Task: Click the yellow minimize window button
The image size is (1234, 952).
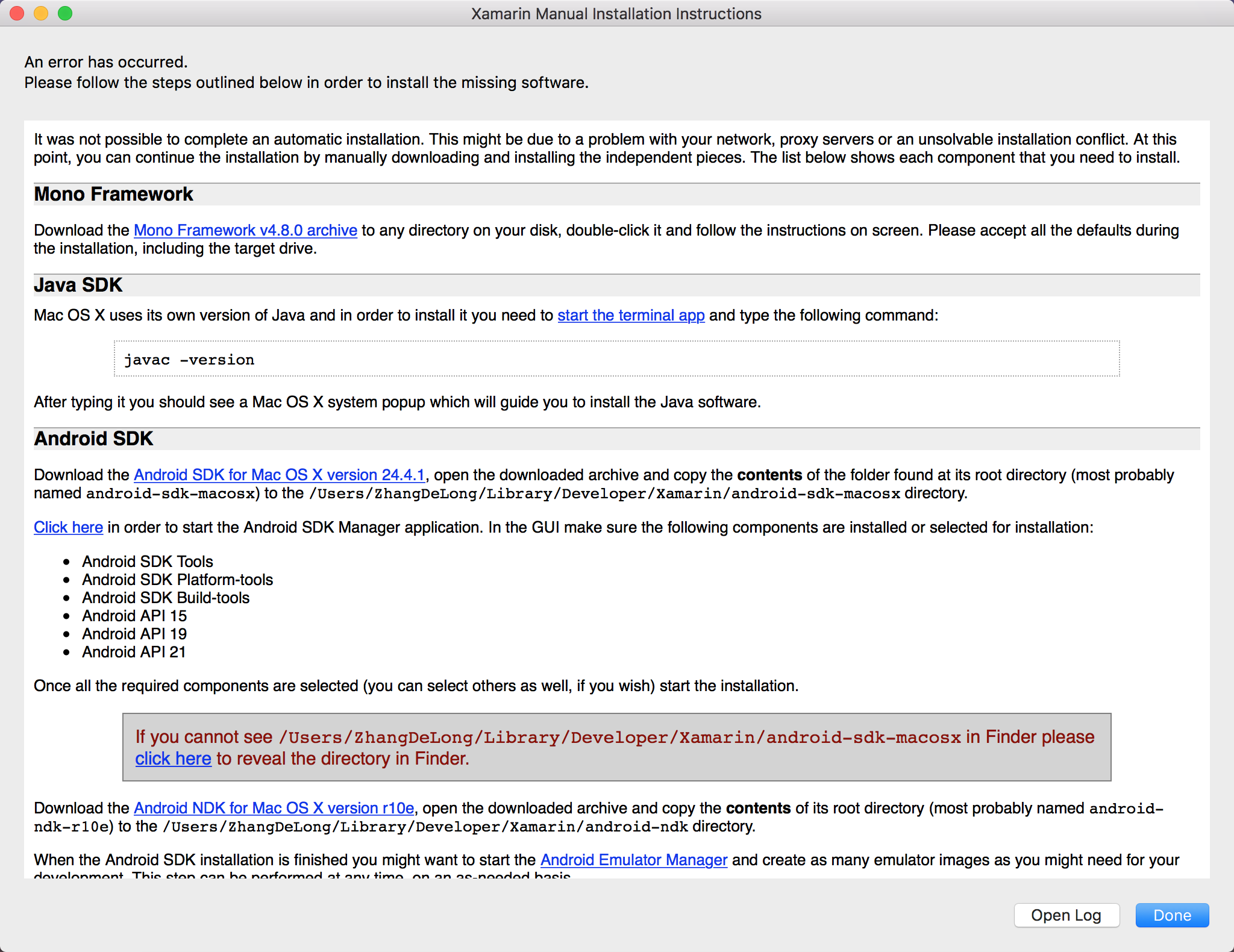Action: [41, 13]
